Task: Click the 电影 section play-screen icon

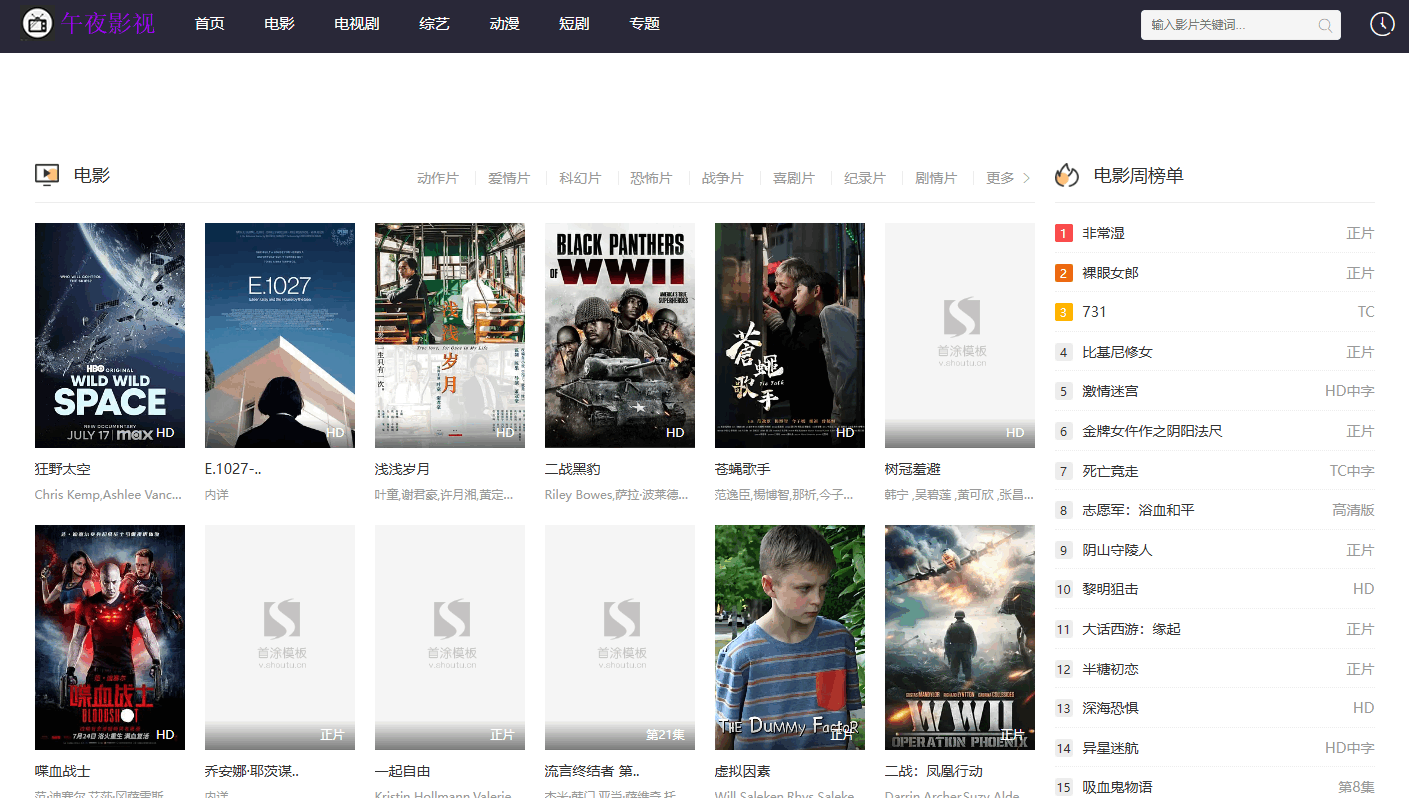Action: coord(47,175)
